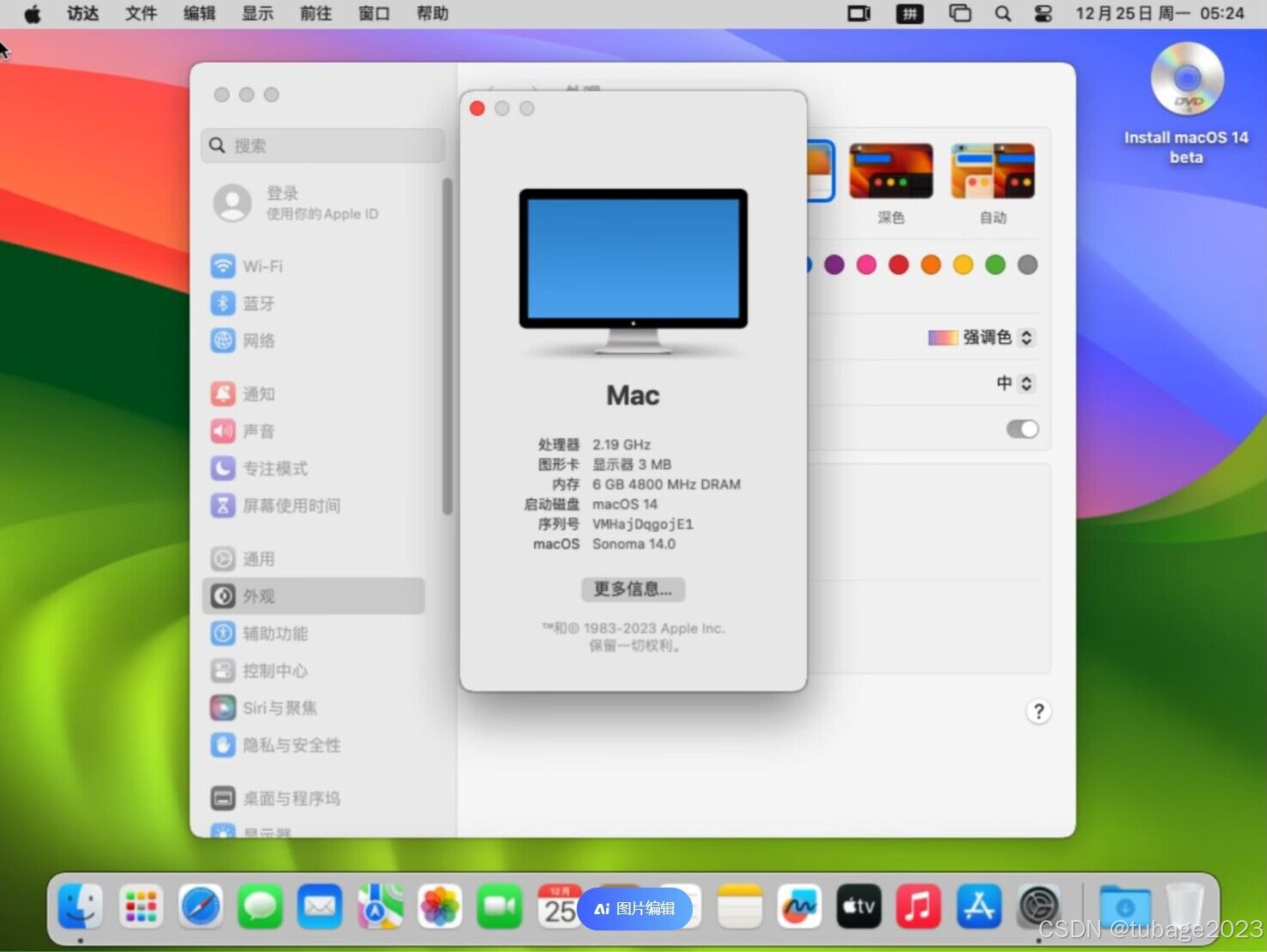Open Downloads folder in Dock
The image size is (1267, 952).
(x=1124, y=906)
